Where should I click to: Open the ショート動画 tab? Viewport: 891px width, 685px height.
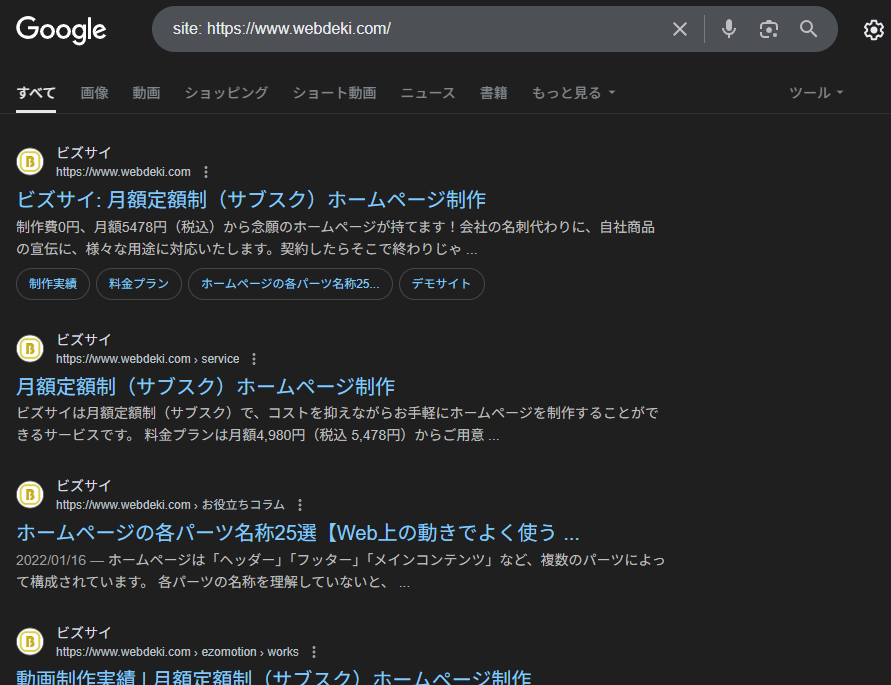334,93
